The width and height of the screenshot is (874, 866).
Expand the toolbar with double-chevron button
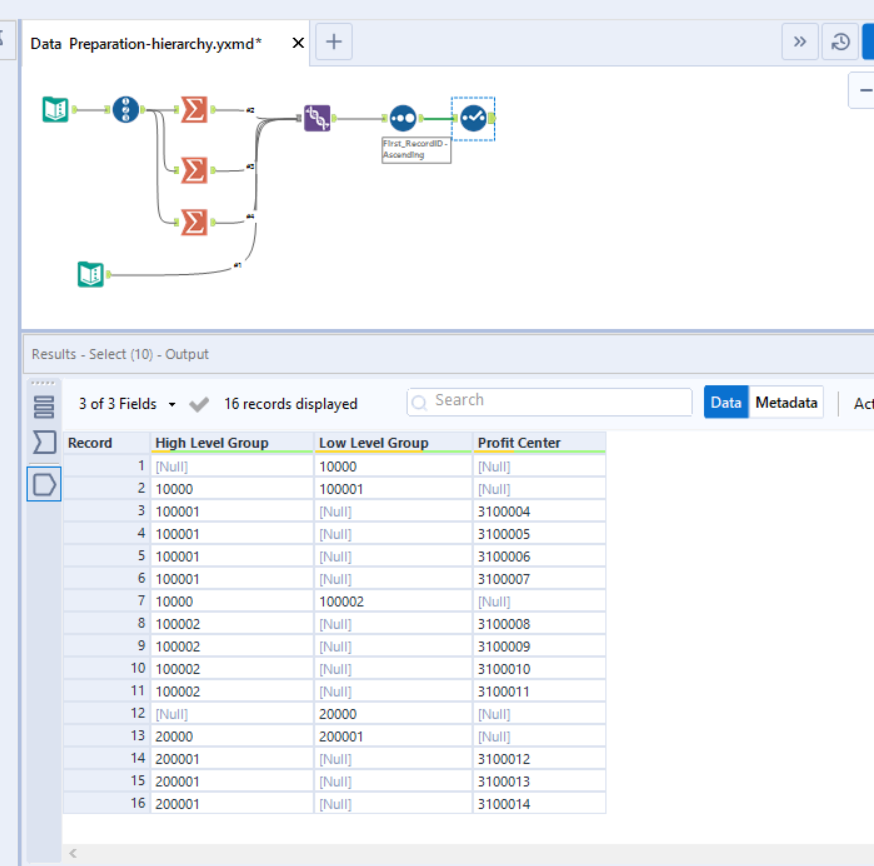tap(800, 41)
